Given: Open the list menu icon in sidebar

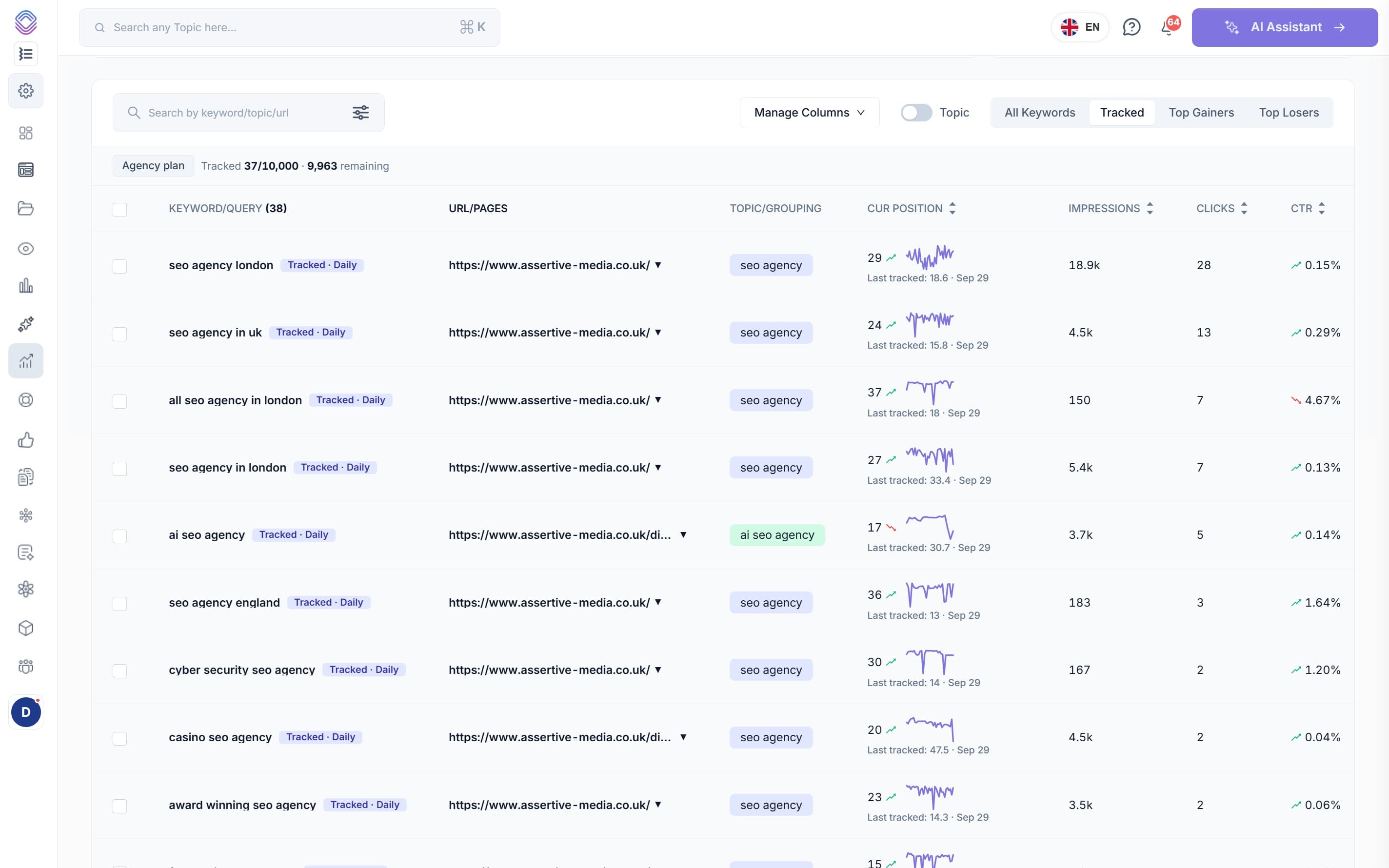Looking at the screenshot, I should (26, 54).
